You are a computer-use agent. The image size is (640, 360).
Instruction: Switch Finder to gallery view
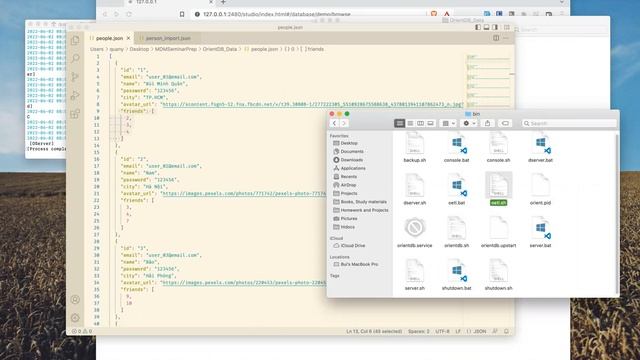(430, 123)
